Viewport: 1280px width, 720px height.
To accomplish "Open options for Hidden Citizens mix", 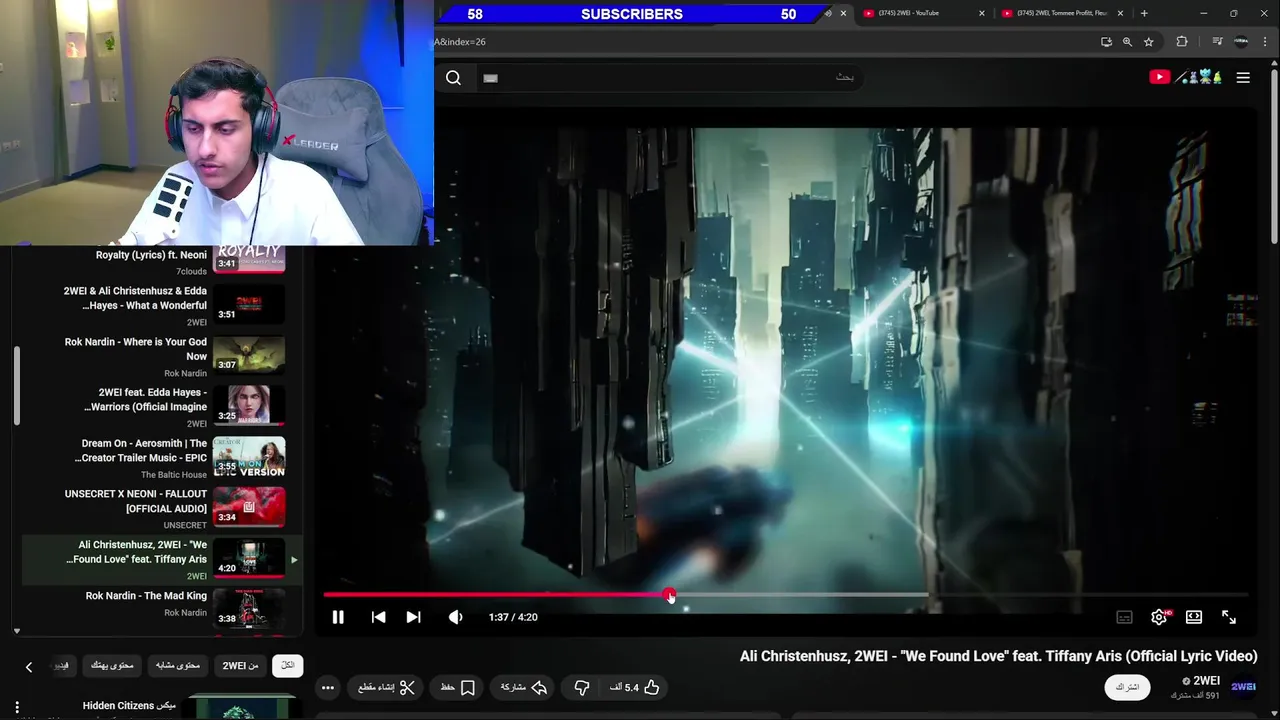I will (x=17, y=707).
